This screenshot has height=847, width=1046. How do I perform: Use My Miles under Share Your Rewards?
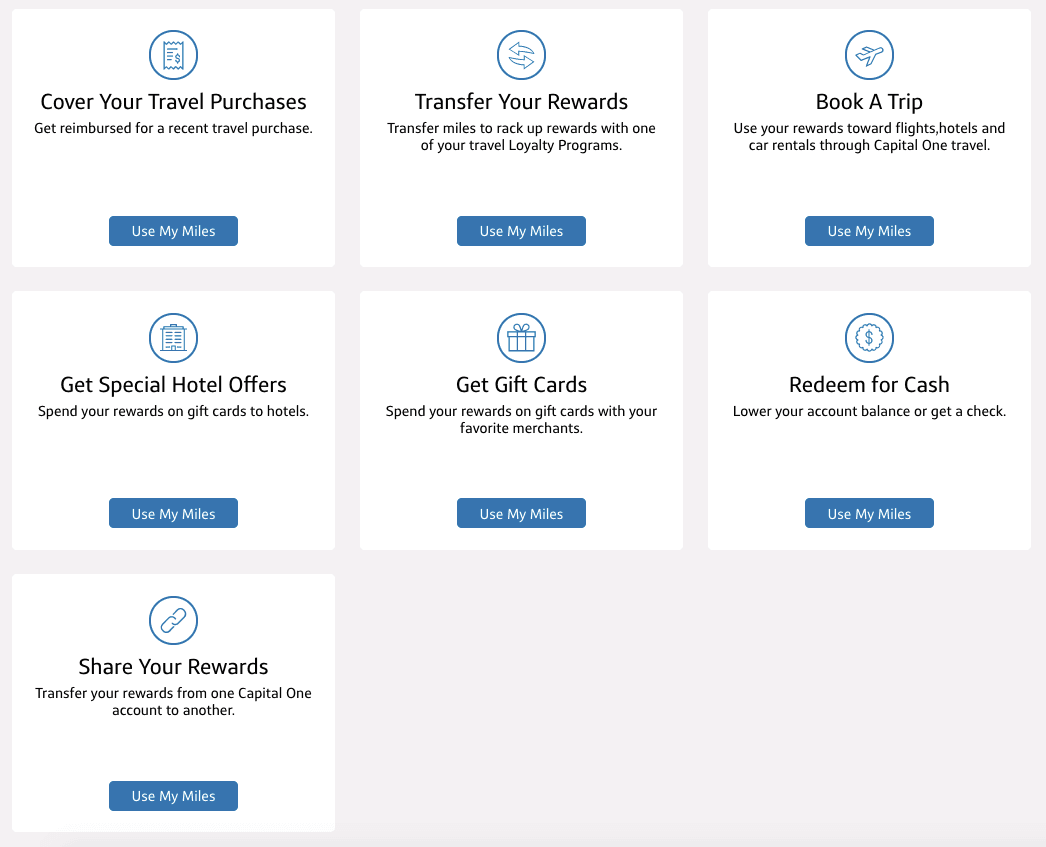173,796
